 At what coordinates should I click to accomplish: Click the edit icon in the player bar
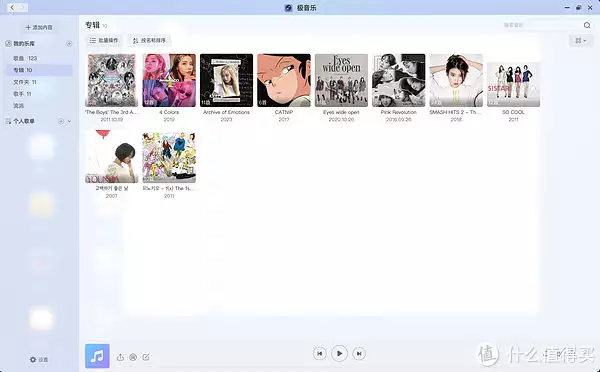coord(146,357)
